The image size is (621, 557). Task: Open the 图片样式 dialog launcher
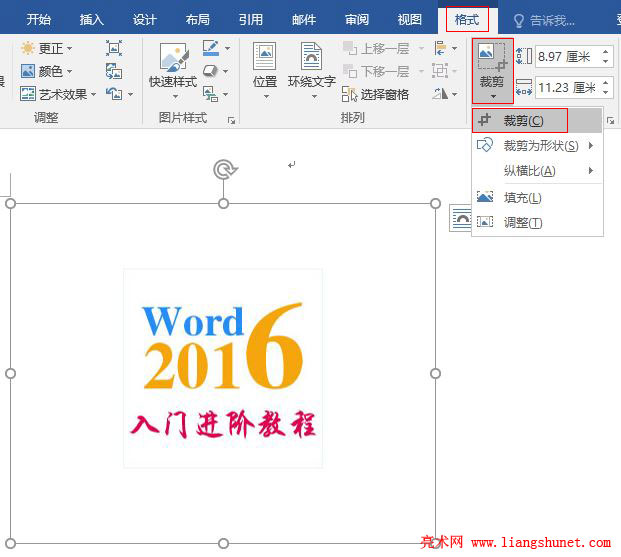tap(232, 120)
